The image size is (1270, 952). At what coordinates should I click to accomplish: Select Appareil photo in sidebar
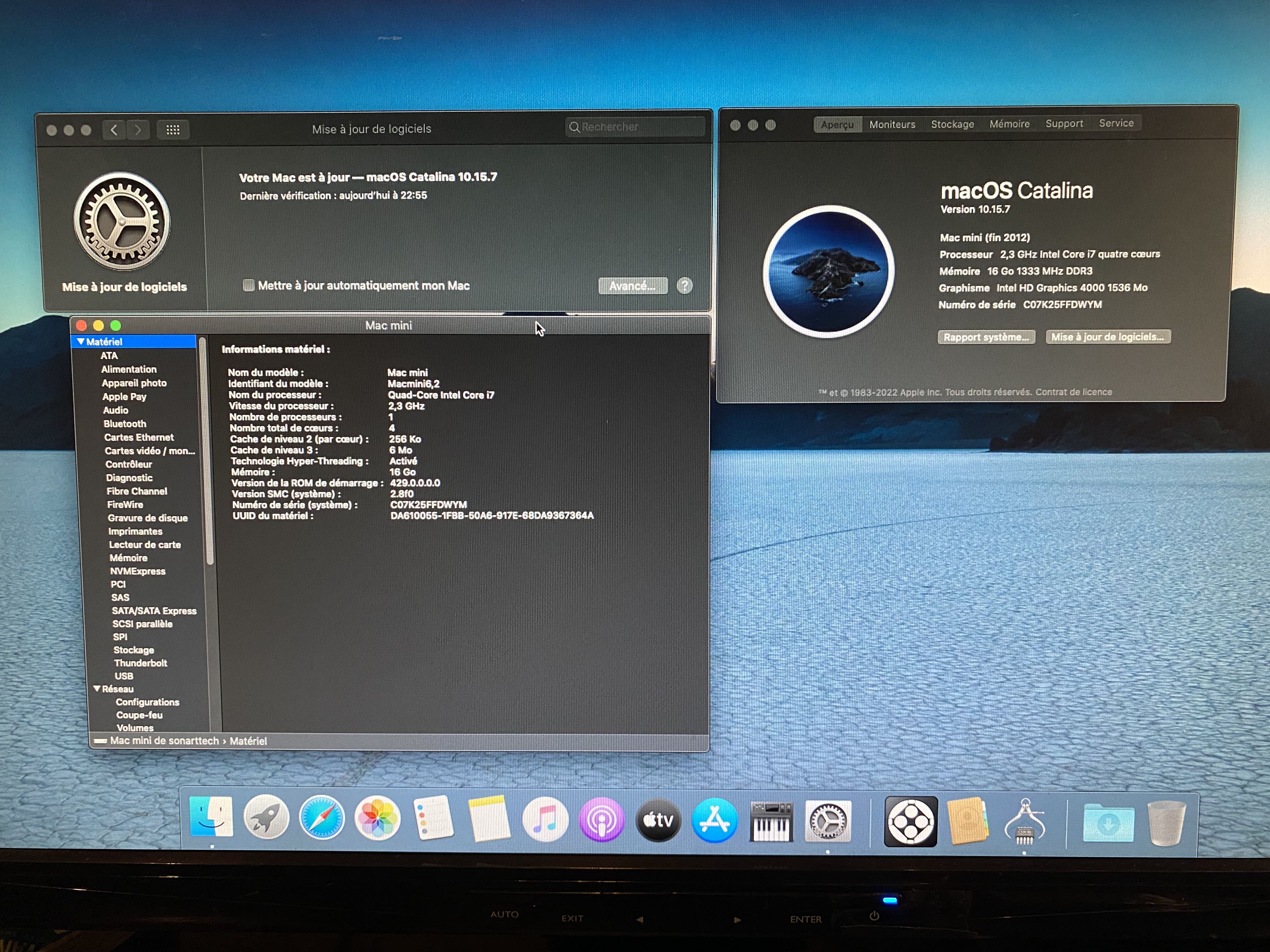(x=134, y=383)
